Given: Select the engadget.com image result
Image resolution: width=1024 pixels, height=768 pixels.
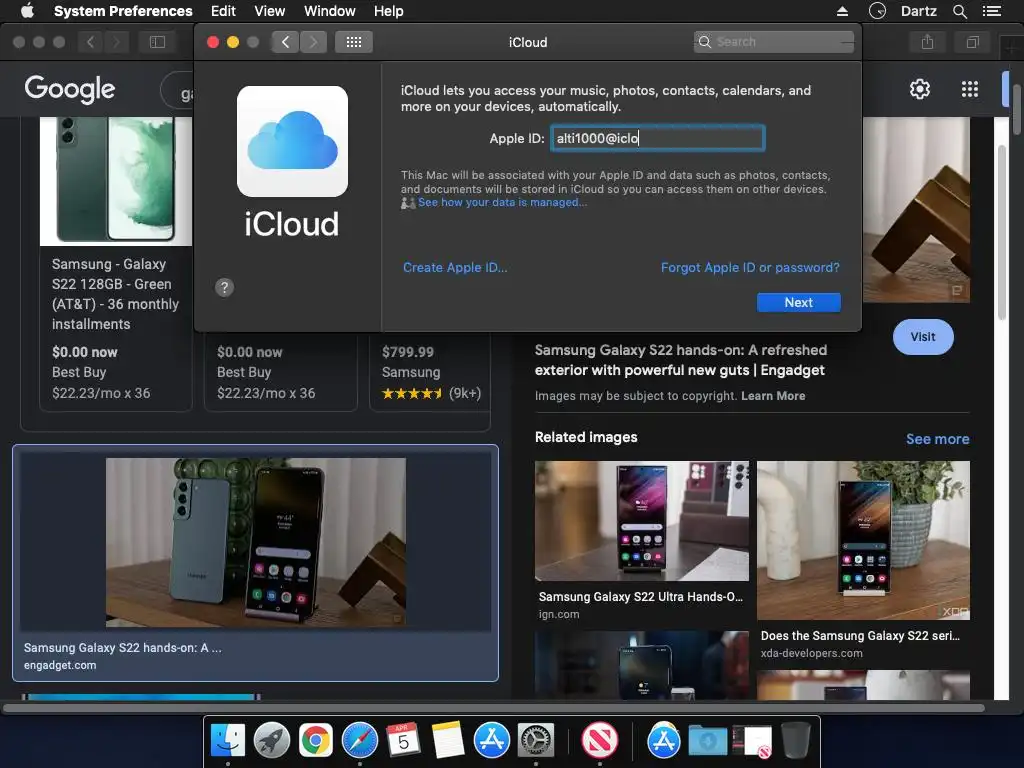Looking at the screenshot, I should [255, 563].
